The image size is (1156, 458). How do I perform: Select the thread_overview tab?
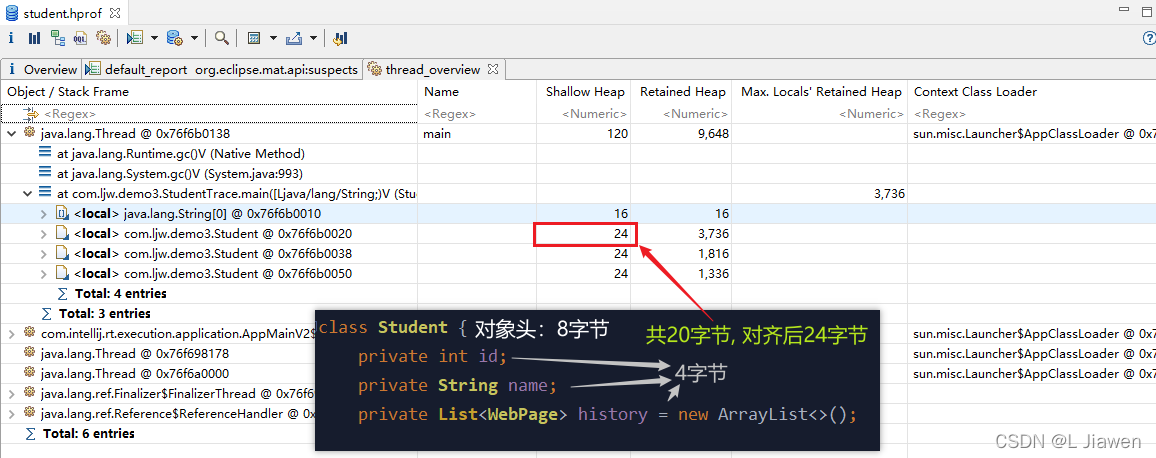tap(433, 69)
